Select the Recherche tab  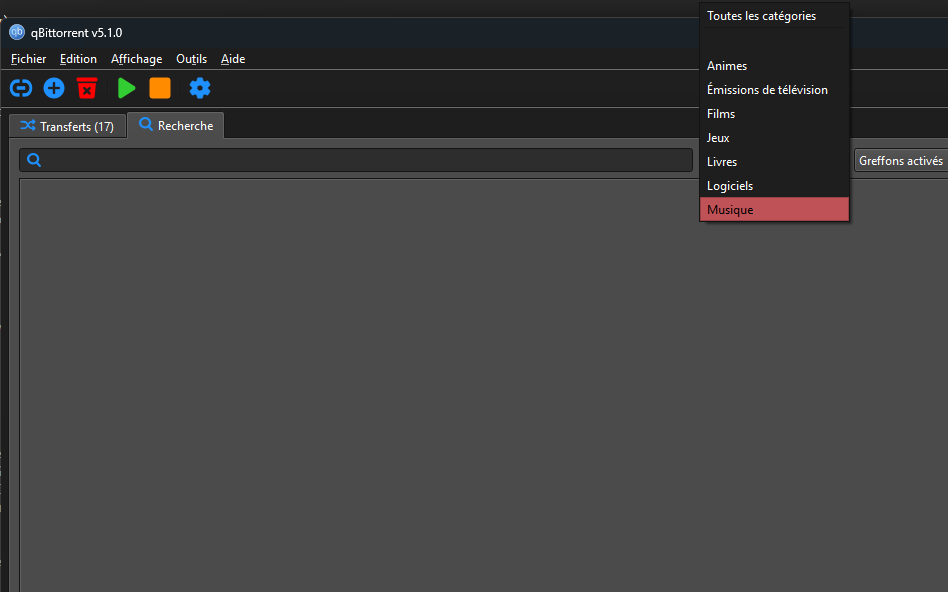[176, 126]
